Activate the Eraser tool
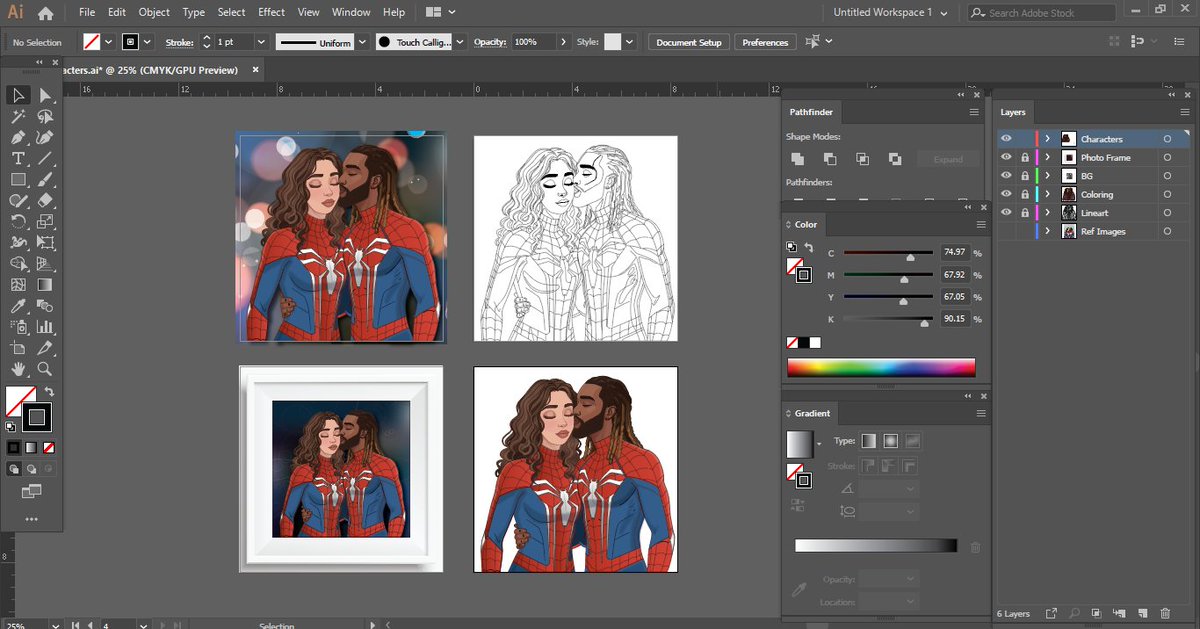This screenshot has width=1200, height=629. pos(45,201)
